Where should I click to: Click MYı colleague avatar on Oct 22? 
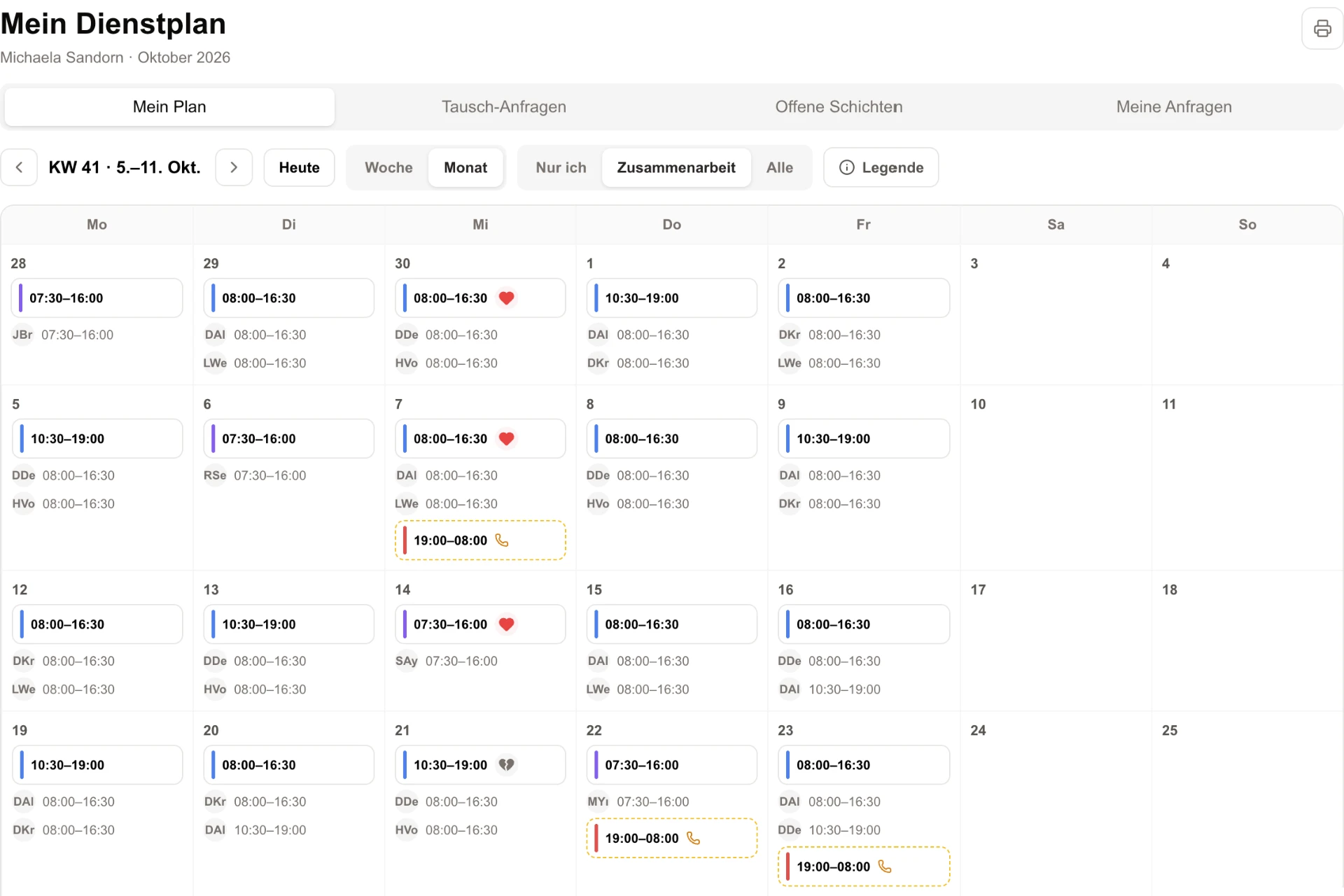tap(598, 802)
